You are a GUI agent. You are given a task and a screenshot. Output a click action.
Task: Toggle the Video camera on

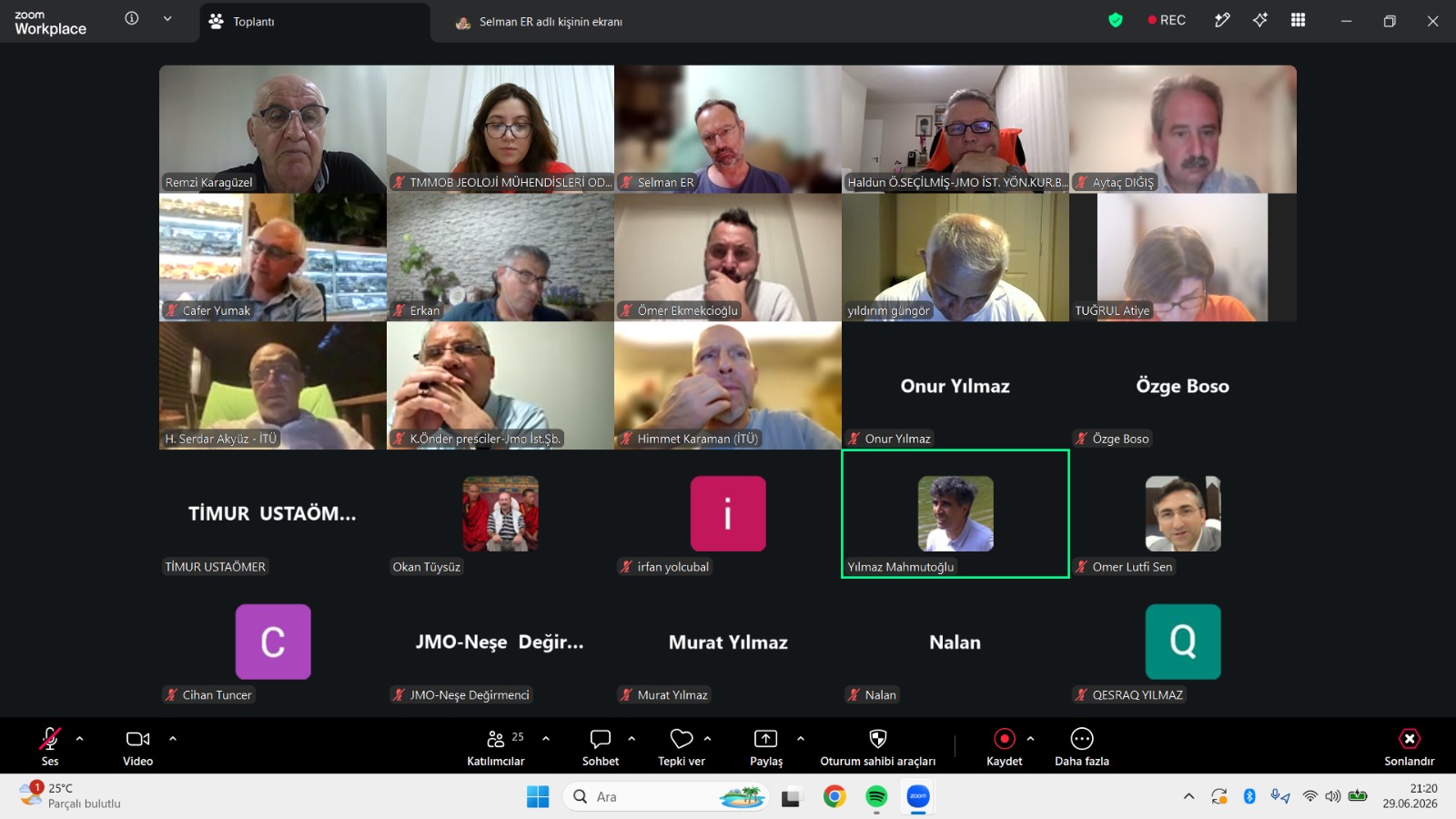[138, 747]
